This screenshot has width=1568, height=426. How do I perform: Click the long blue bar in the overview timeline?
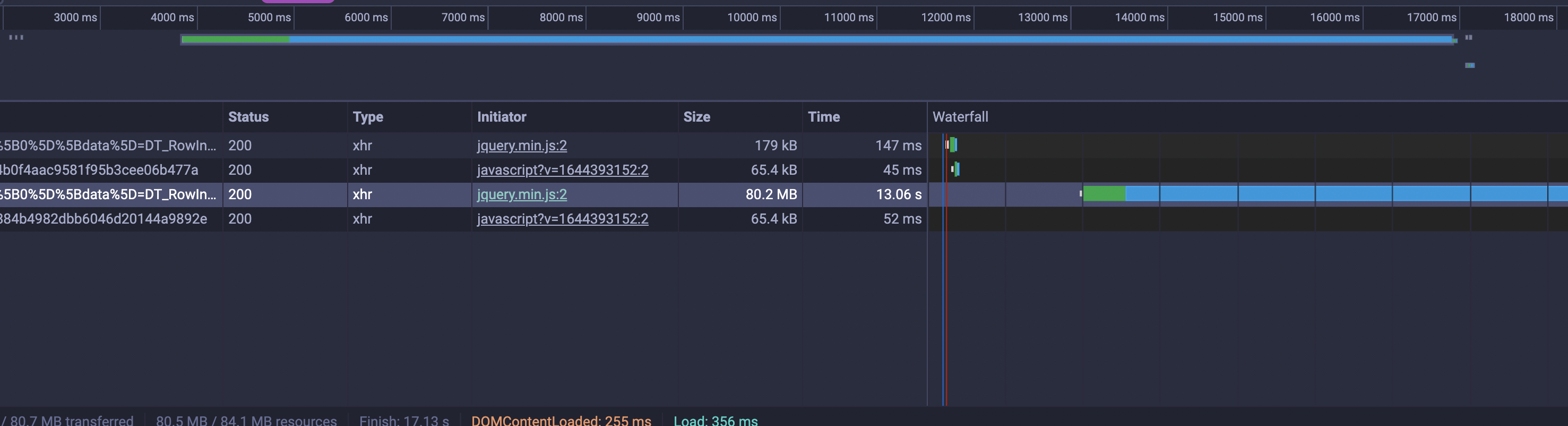pyautogui.click(x=871, y=40)
